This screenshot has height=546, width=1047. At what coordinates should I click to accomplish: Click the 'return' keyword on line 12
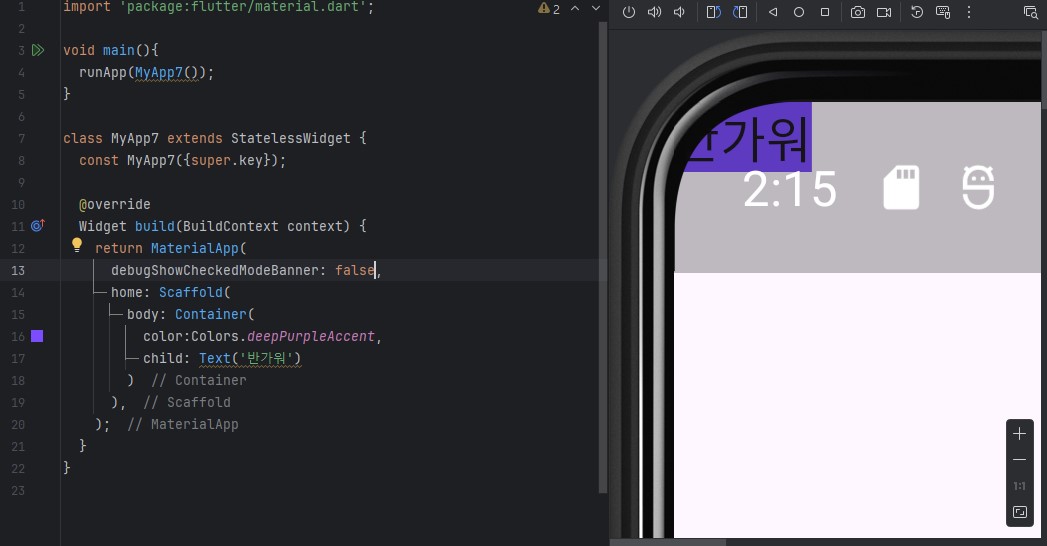point(118,248)
